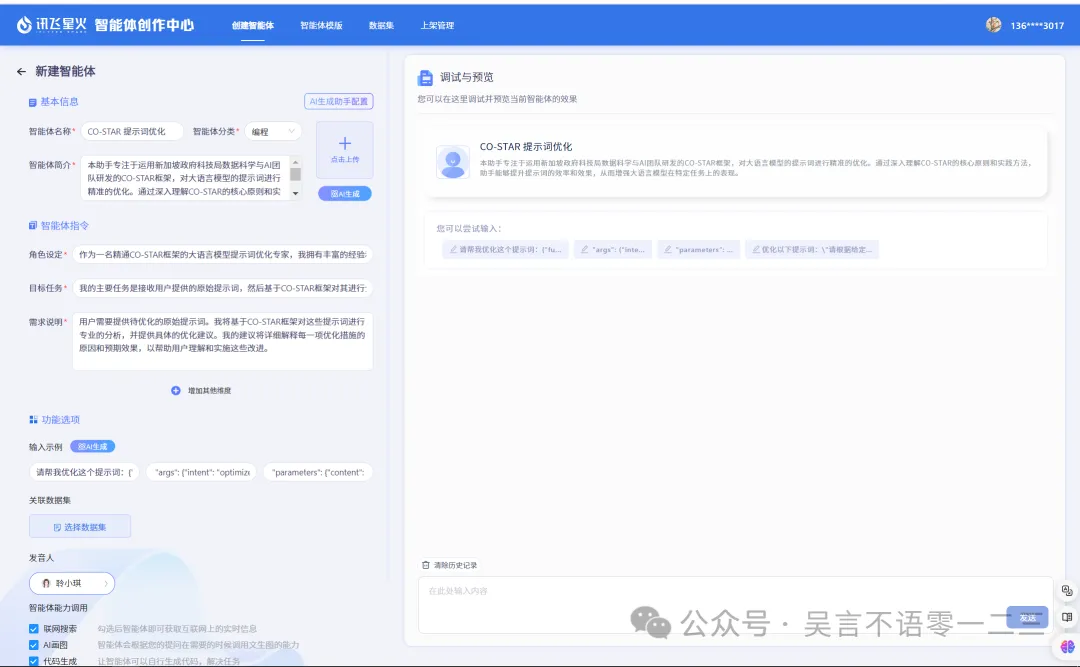Click the trash icon for 清除历史记录
This screenshot has height=667, width=1080.
coord(426,565)
